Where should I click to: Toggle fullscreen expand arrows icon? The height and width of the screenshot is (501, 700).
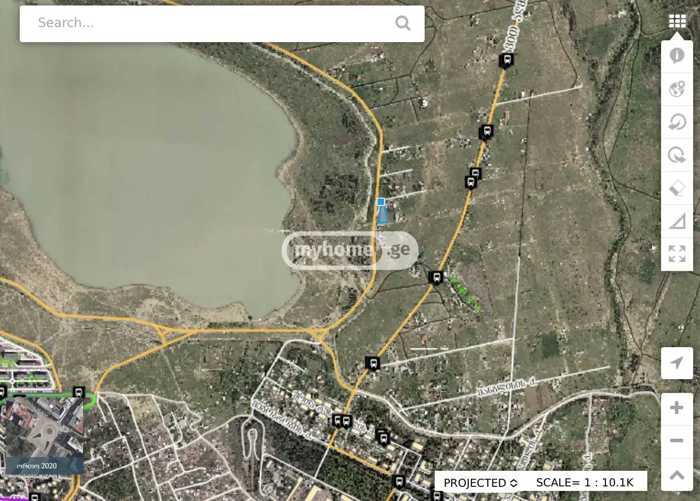(x=677, y=254)
